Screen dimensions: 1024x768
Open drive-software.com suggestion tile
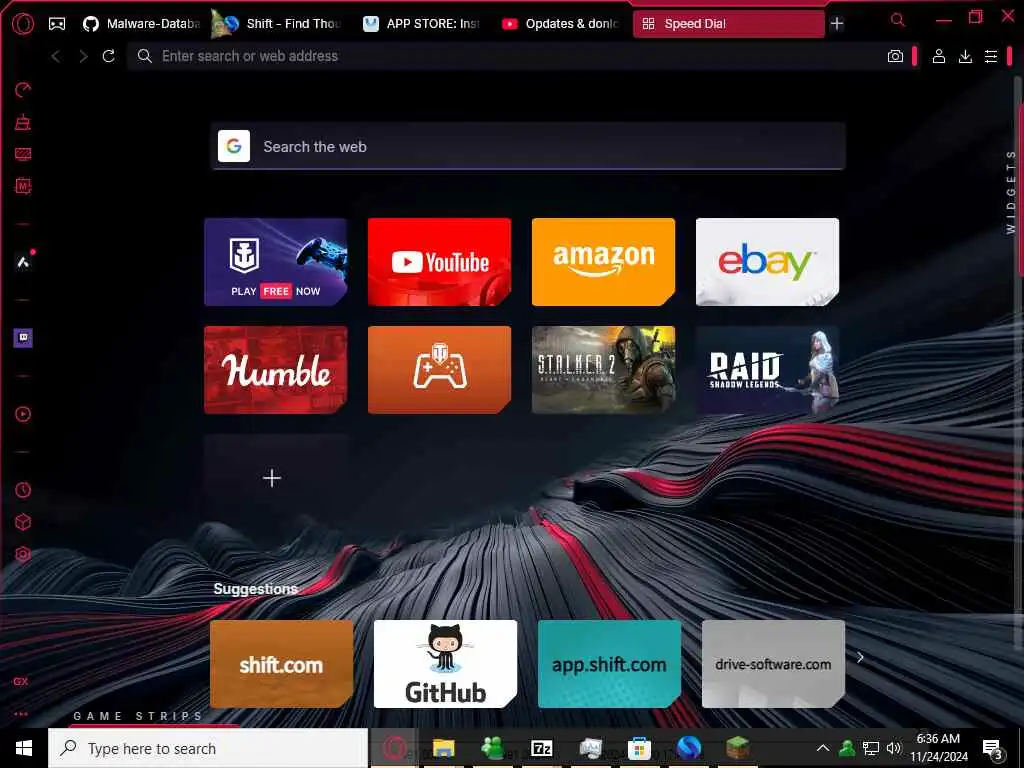pyautogui.click(x=773, y=664)
